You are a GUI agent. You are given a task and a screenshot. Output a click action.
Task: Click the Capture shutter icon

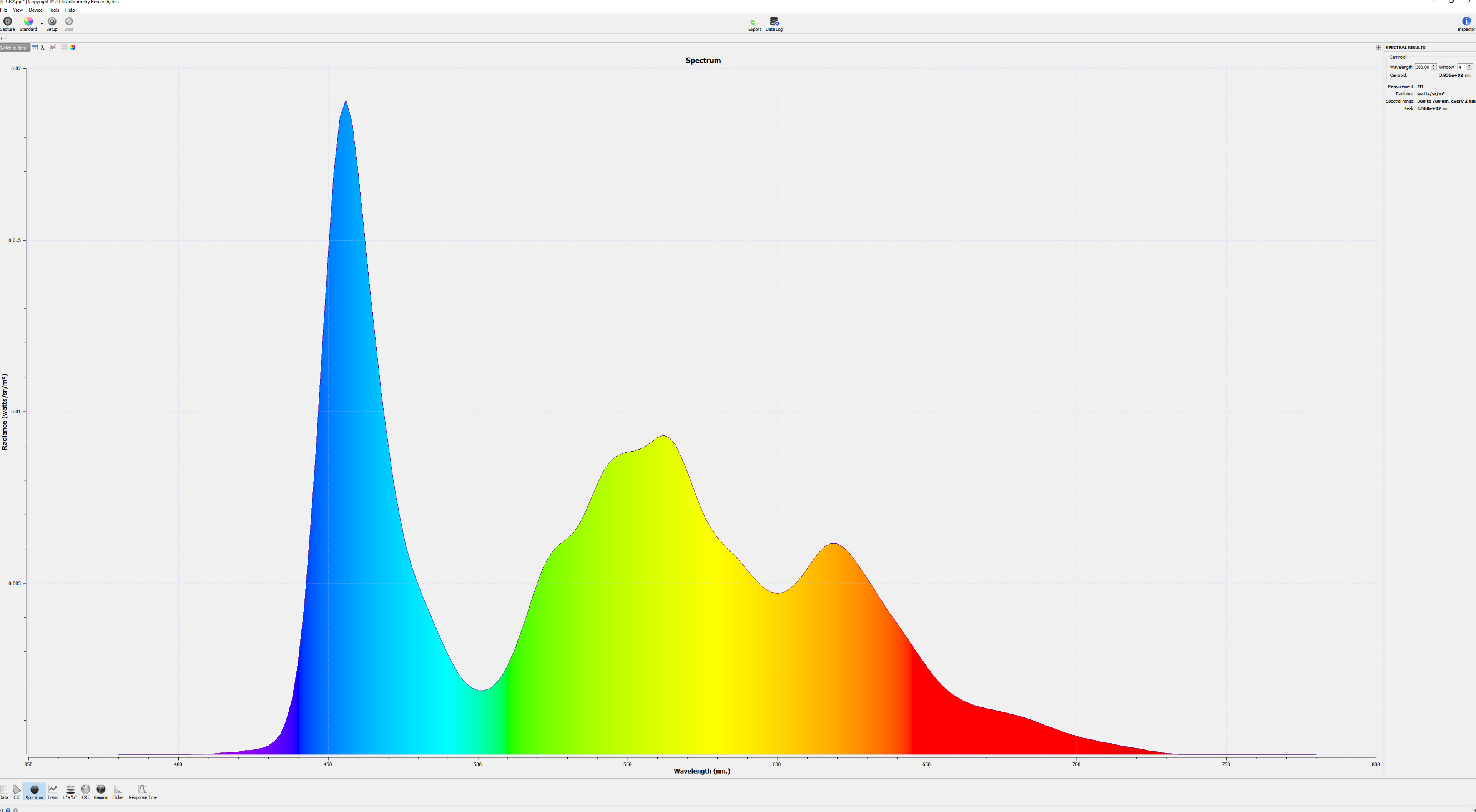point(7,22)
